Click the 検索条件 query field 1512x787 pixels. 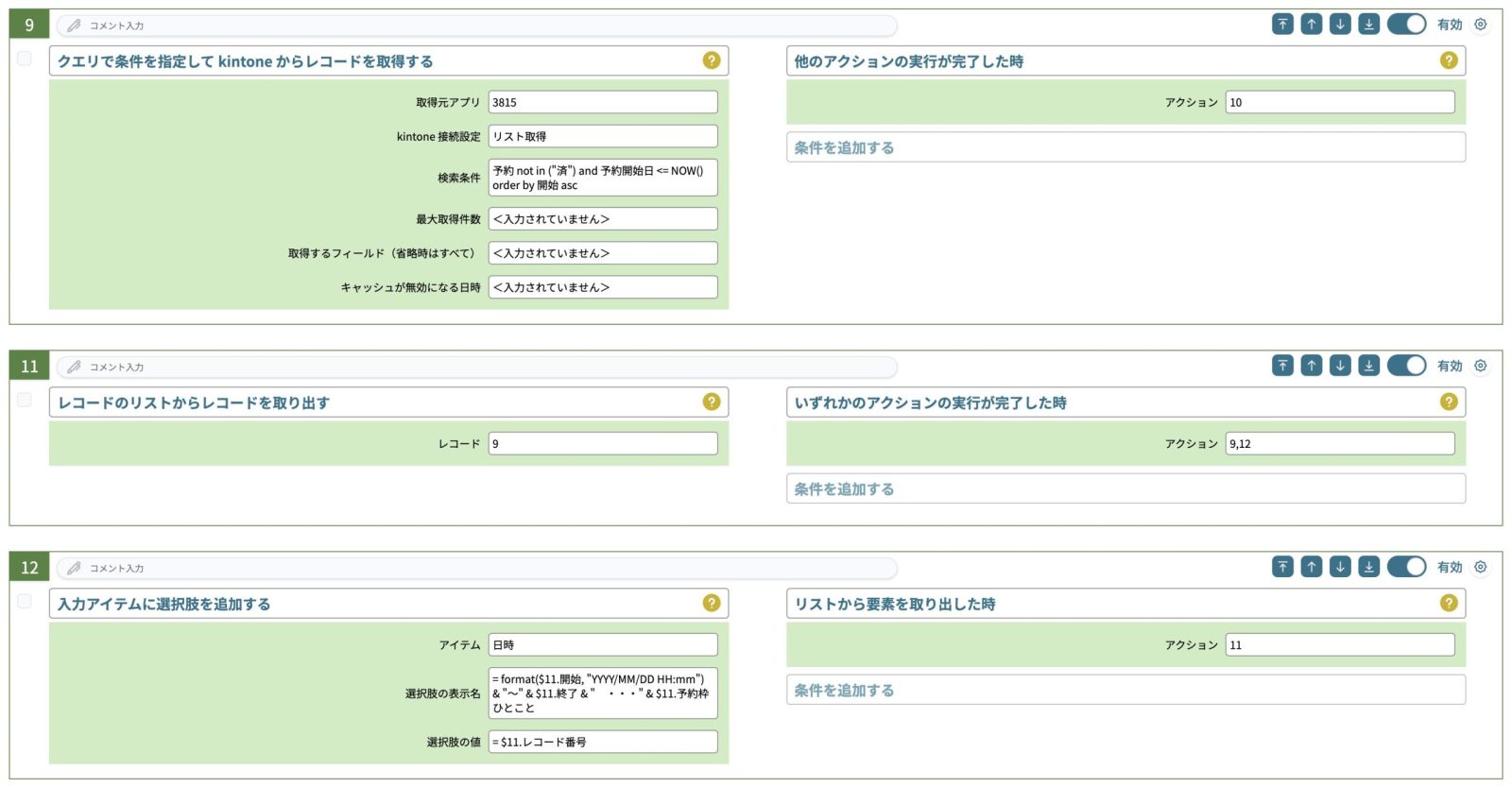(x=602, y=178)
